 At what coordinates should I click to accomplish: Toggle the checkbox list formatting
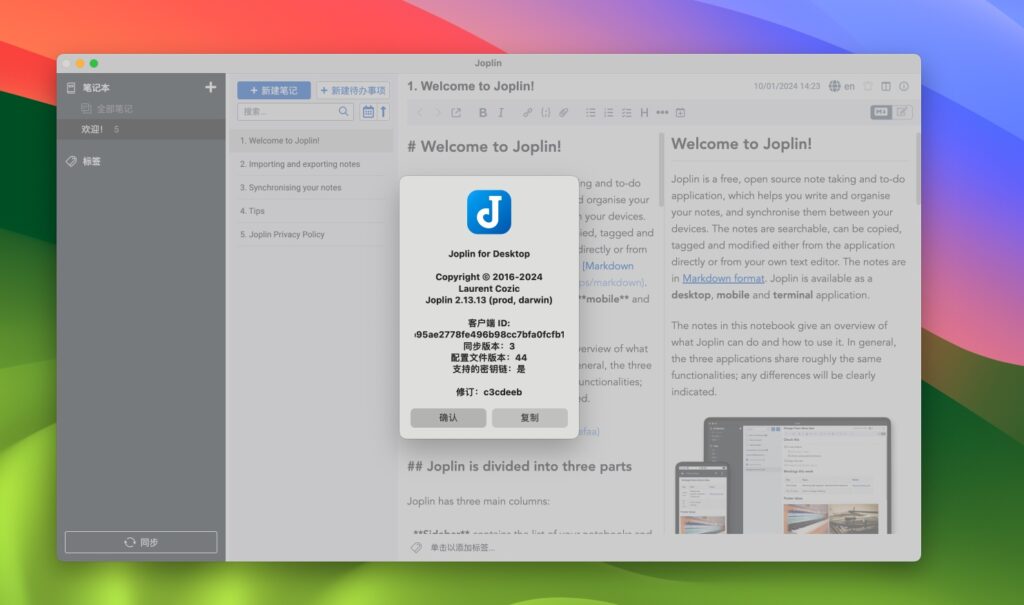click(626, 112)
